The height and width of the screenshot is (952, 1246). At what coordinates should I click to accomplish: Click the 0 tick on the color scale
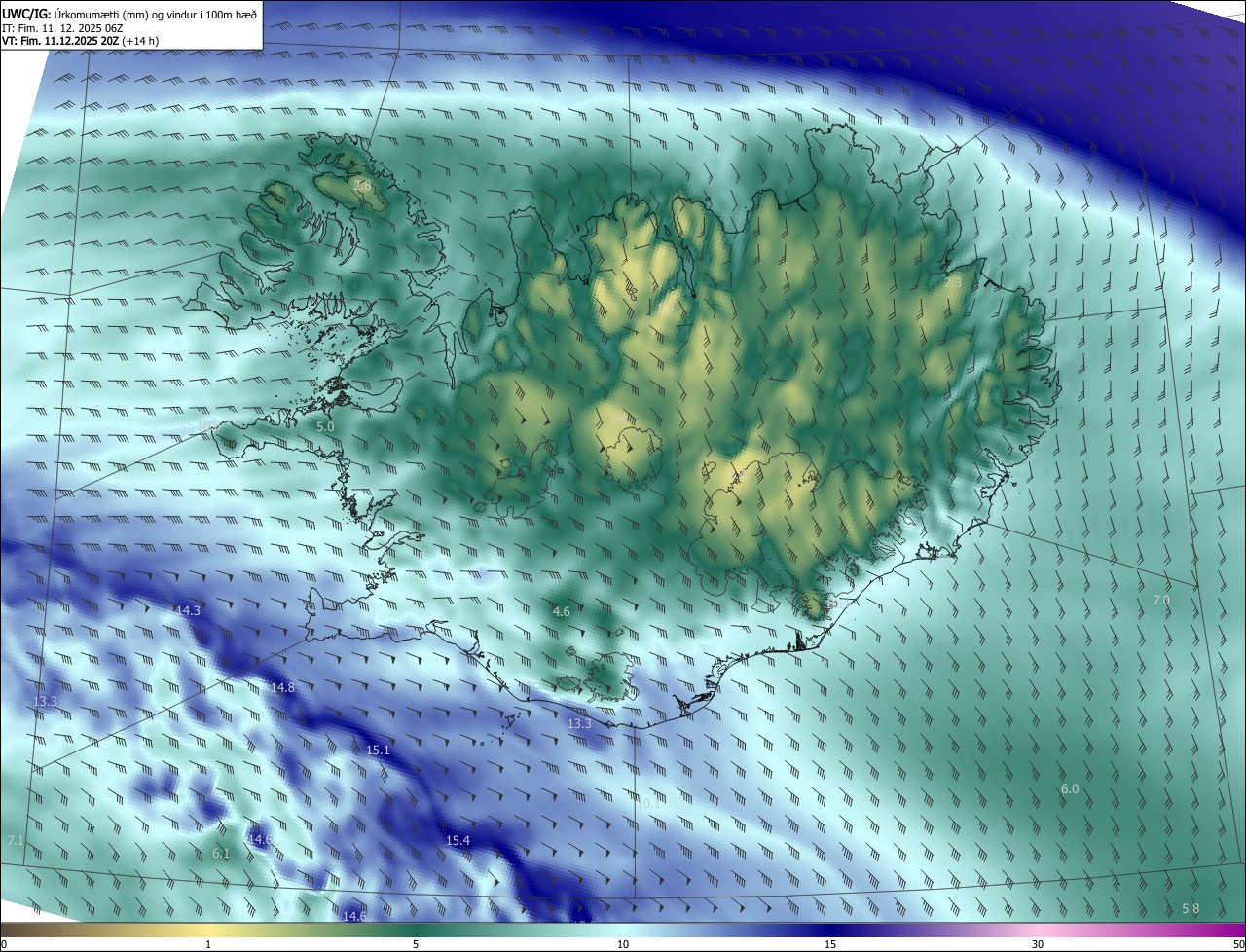(x=4, y=944)
